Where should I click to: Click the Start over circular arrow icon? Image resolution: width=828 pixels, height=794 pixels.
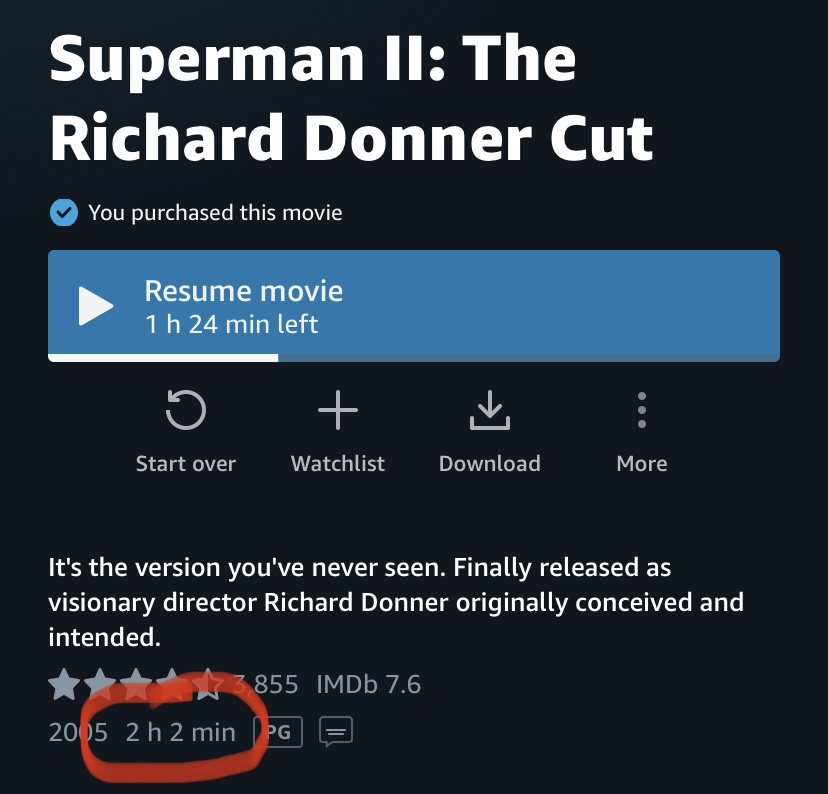click(186, 410)
